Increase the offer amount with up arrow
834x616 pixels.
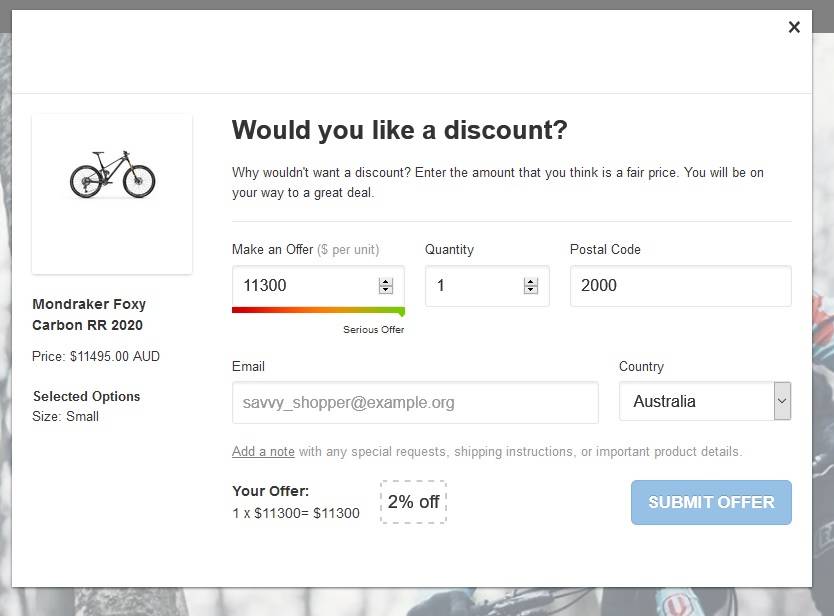tap(386, 282)
